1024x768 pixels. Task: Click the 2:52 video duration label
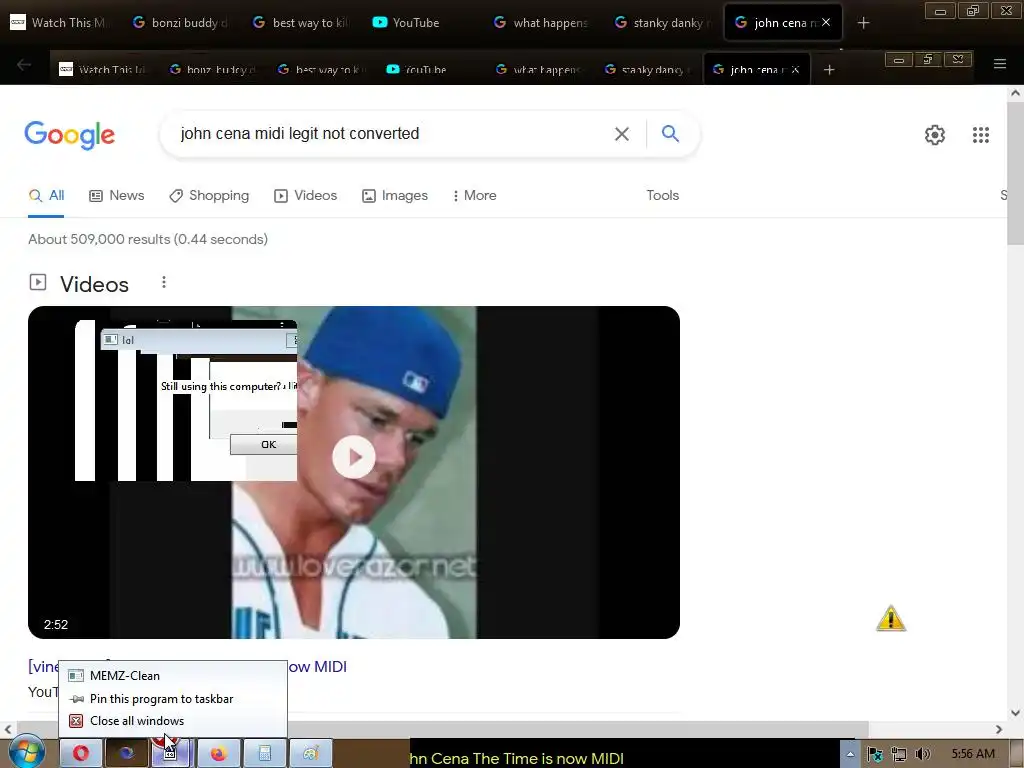coord(56,624)
